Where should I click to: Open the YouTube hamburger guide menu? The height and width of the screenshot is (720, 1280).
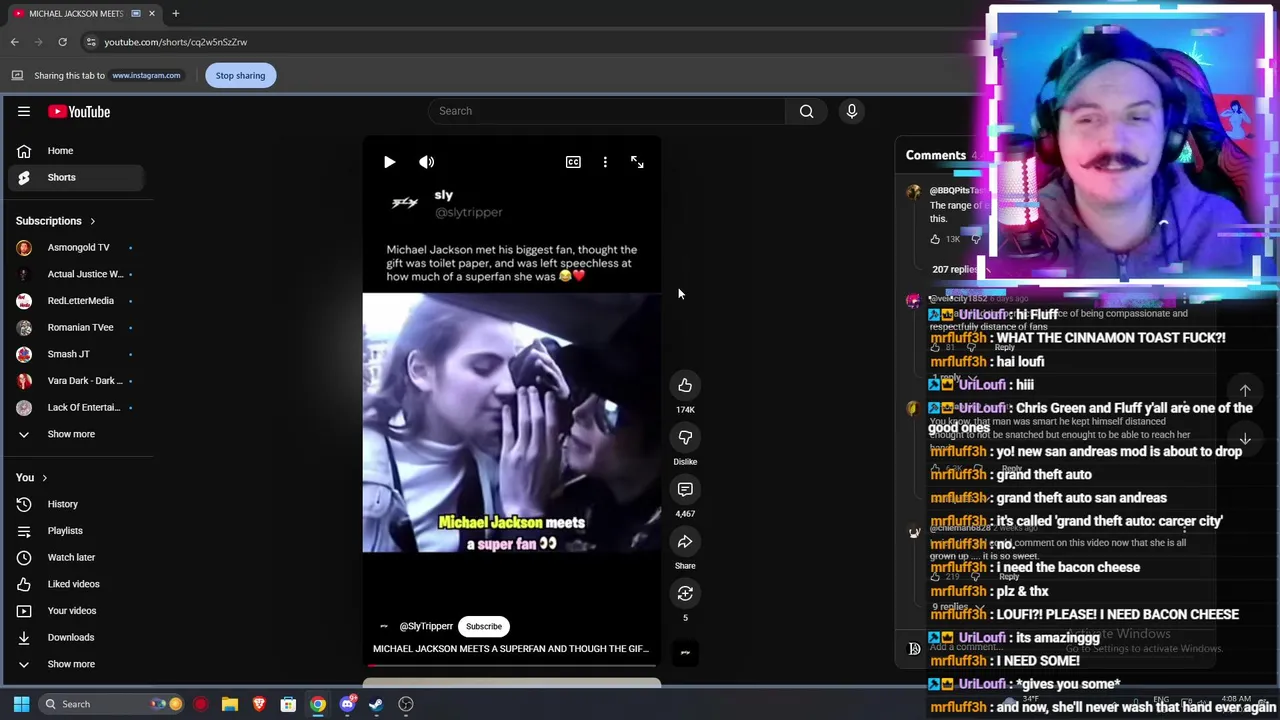[x=24, y=112]
